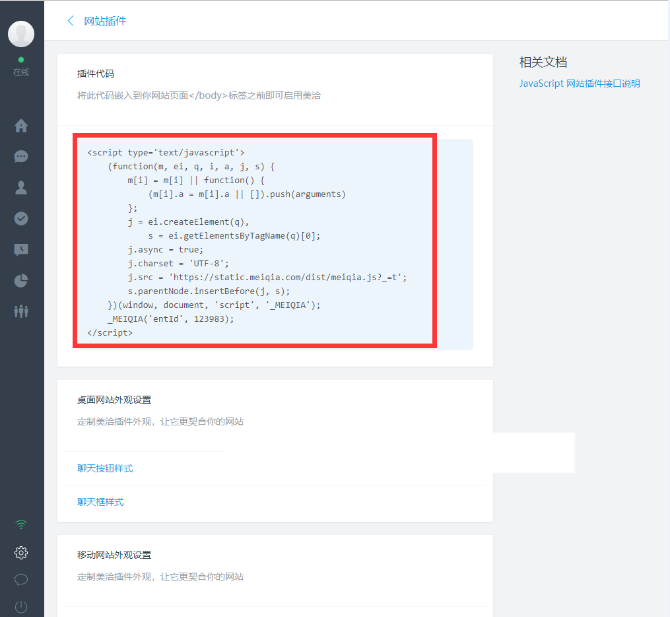Image resolution: width=670 pixels, height=617 pixels.
Task: Open the message alert icon in the sidebar
Action: (x=21, y=250)
